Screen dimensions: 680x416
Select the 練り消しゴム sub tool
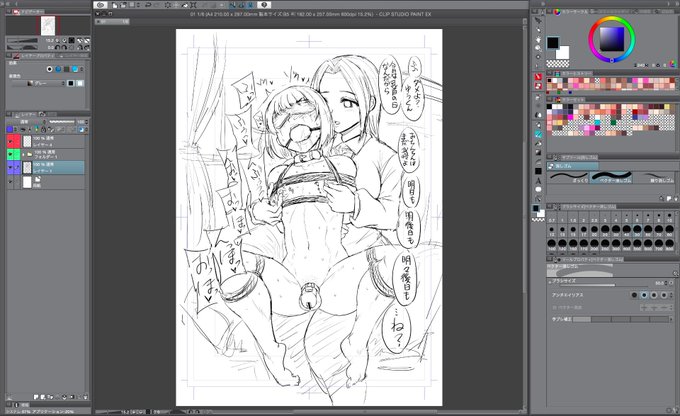pos(654,177)
